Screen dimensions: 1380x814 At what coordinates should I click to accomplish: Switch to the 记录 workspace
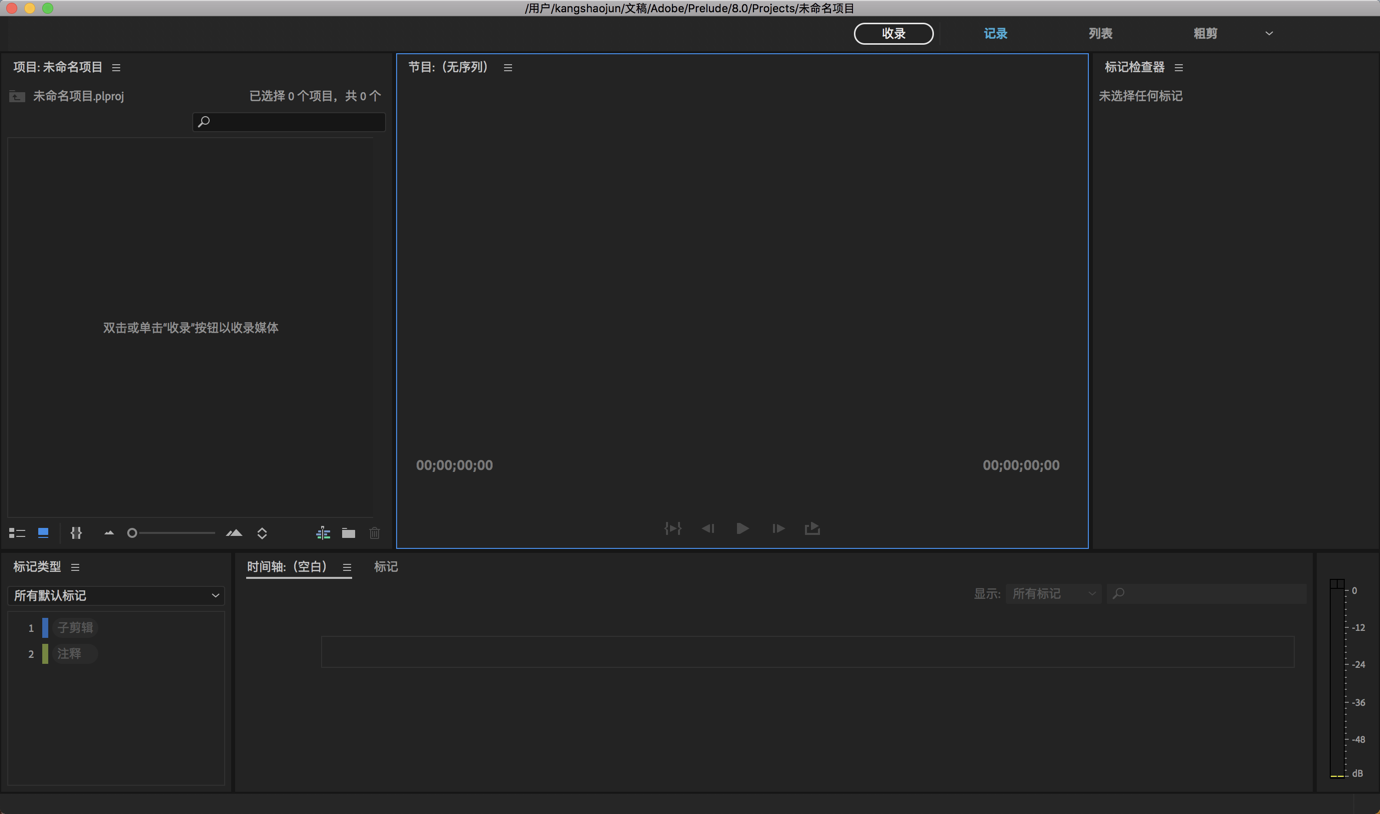pos(995,34)
